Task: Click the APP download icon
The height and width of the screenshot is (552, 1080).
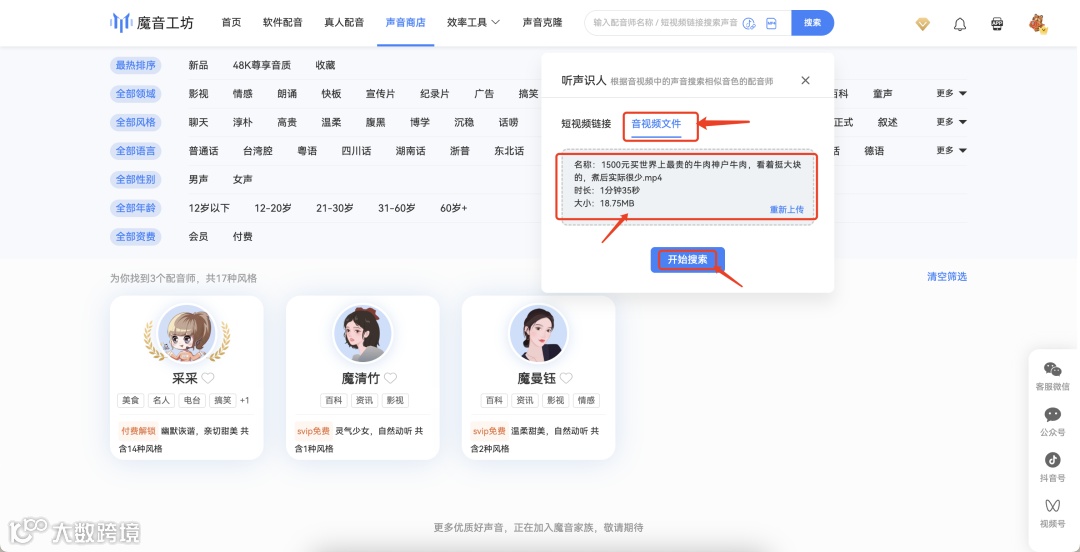Action: [x=997, y=24]
